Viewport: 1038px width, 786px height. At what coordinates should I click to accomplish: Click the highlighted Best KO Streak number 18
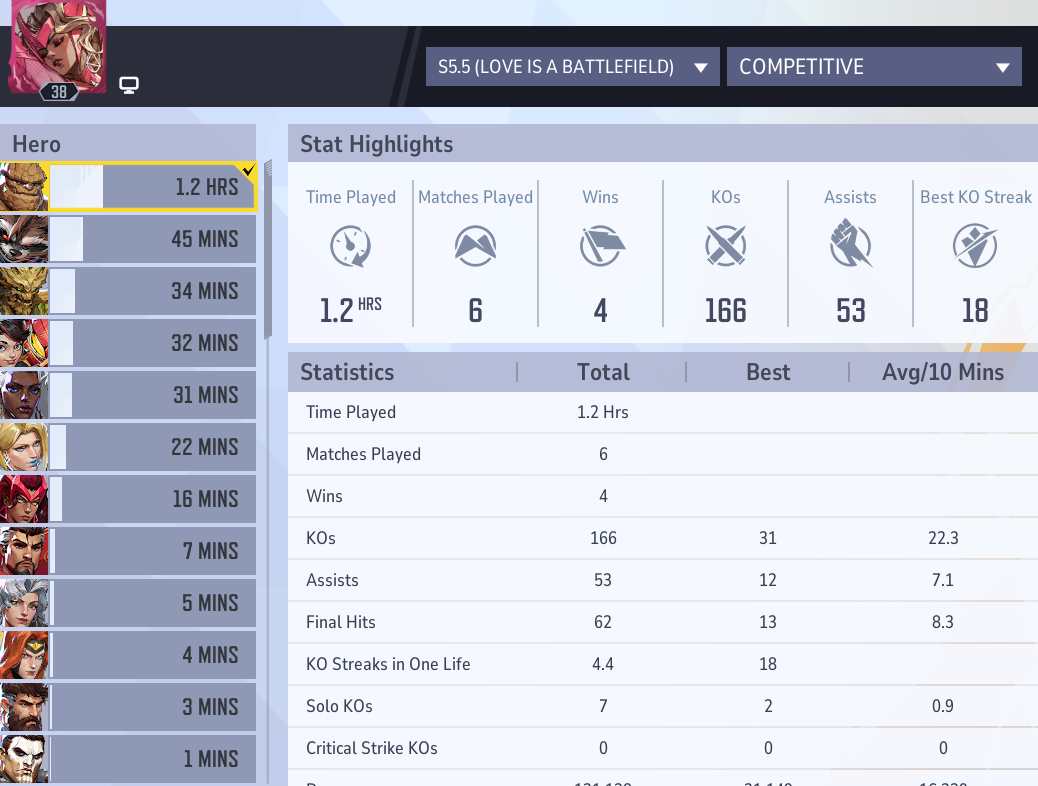pyautogui.click(x=975, y=311)
